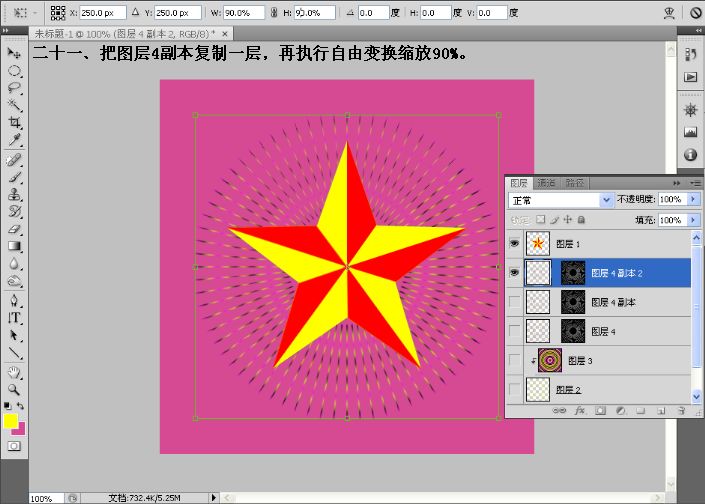This screenshot has height=504, width=705.
Task: Open the Layers panel options menu
Action: coord(695,183)
